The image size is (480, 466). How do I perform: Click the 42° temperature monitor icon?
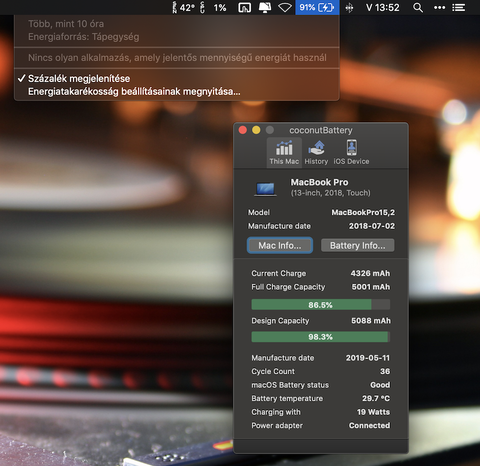183,7
